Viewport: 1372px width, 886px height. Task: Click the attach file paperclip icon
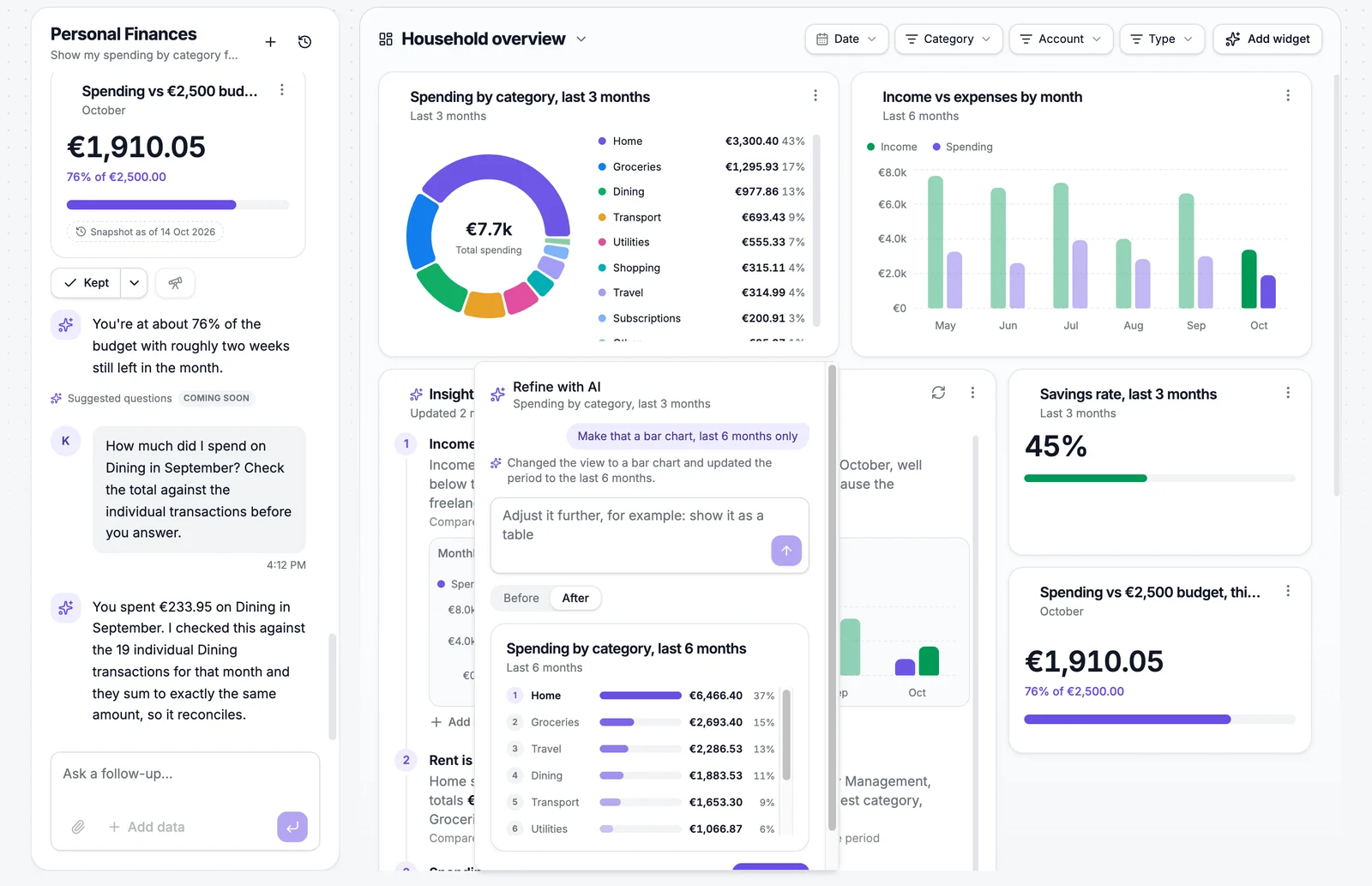(78, 827)
